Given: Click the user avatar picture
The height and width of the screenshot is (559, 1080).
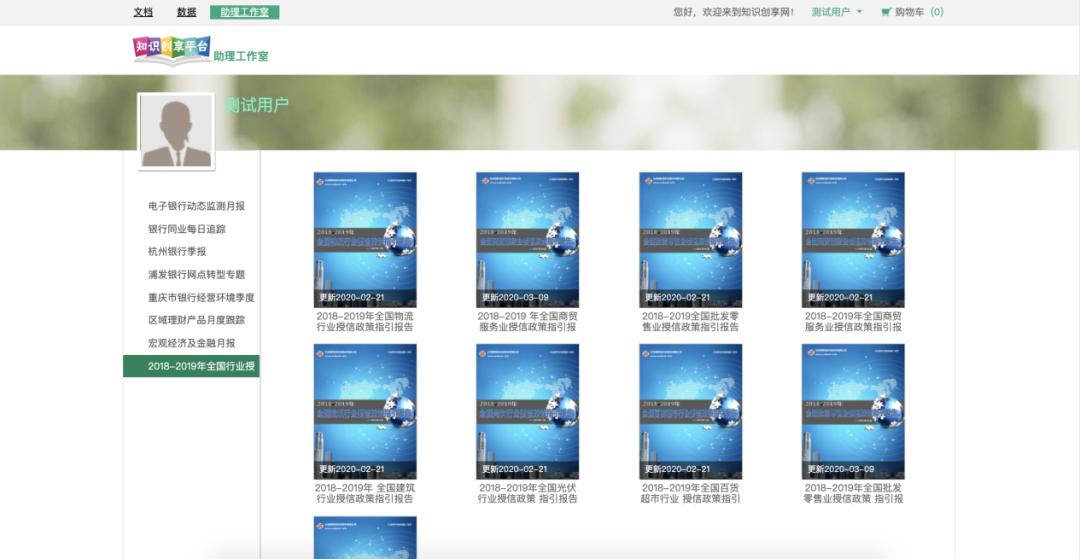Looking at the screenshot, I should click(176, 132).
